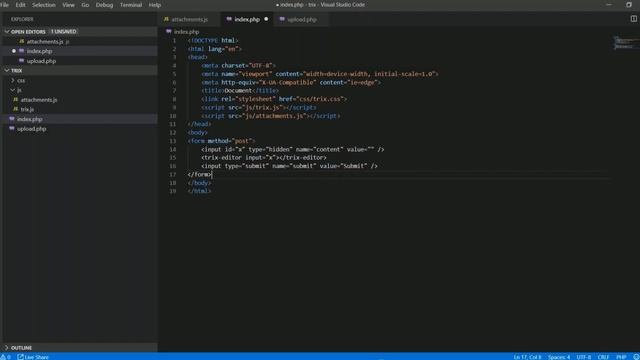Click the link rel="stylesheet" line

274,99
